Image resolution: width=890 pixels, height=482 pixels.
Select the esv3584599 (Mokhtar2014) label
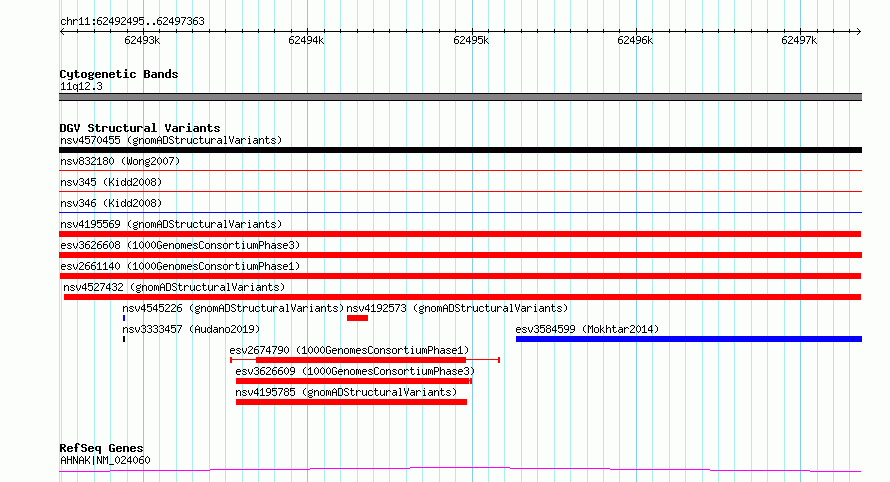pos(587,329)
